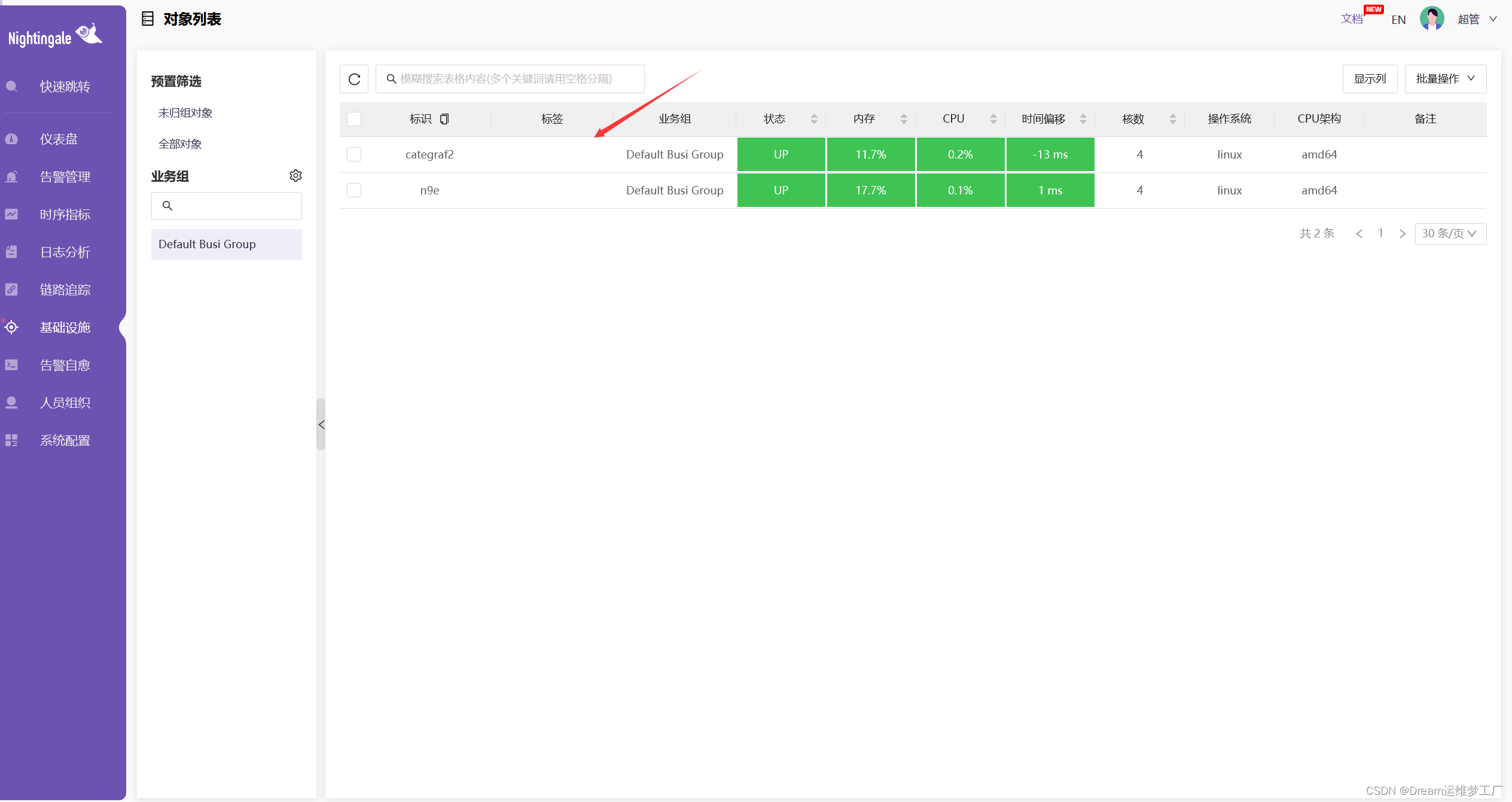Expand the 30 条/页 page size selector
This screenshot has height=802, width=1512.
[x=1450, y=234]
